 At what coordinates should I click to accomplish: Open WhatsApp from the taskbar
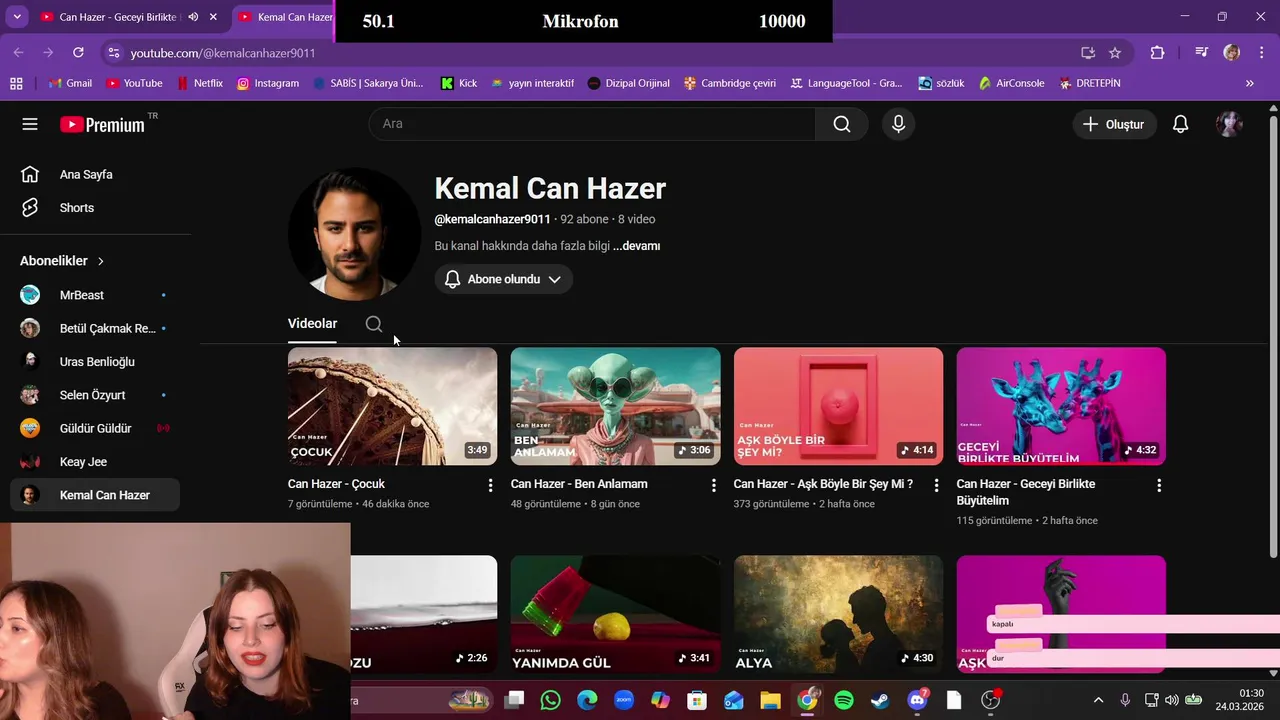pos(550,700)
